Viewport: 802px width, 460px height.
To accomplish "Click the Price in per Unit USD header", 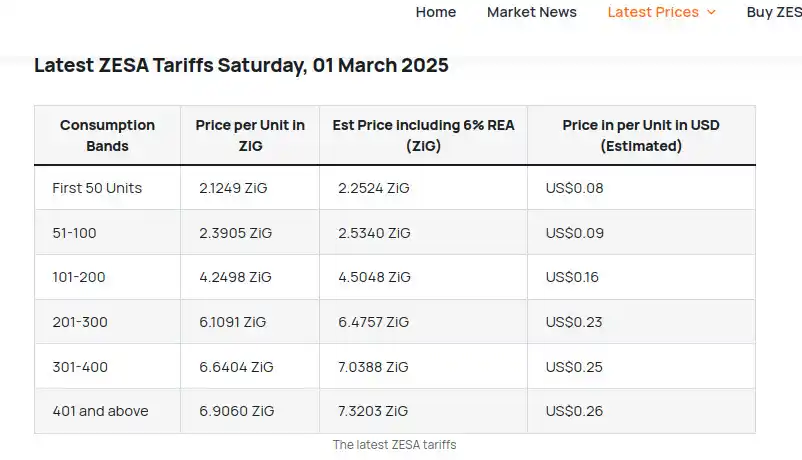I will tap(641, 136).
